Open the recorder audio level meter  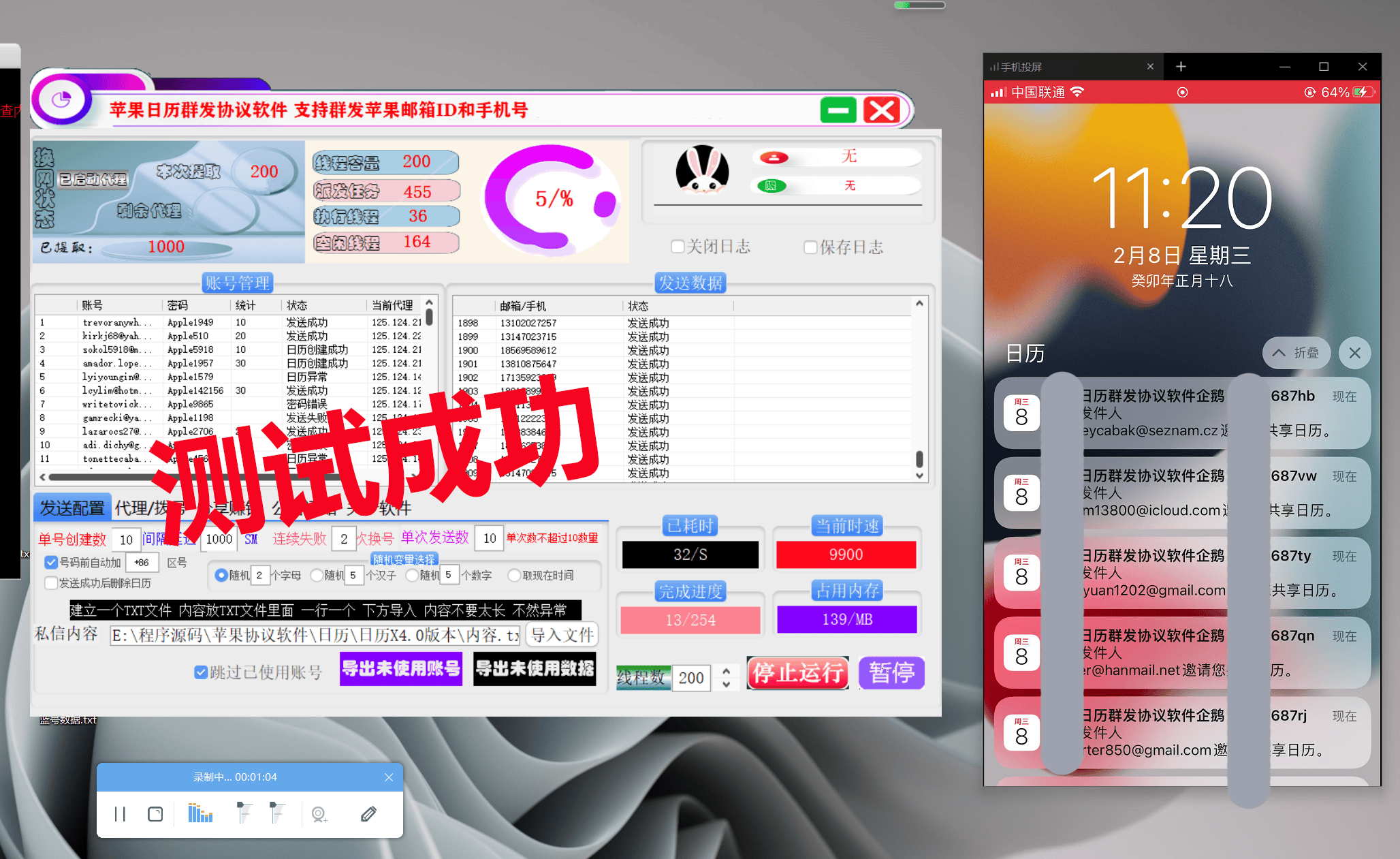pyautogui.click(x=200, y=813)
